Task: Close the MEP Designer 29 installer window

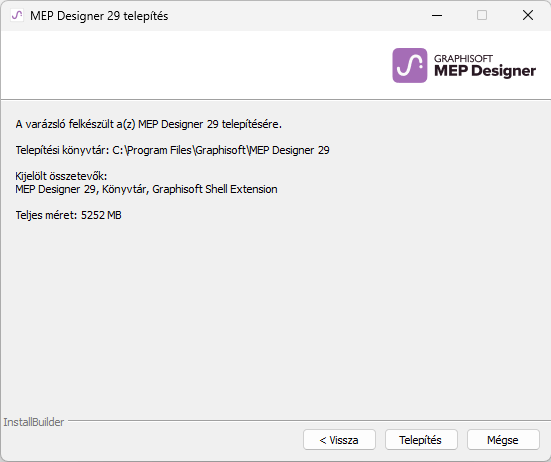Action: (x=527, y=15)
